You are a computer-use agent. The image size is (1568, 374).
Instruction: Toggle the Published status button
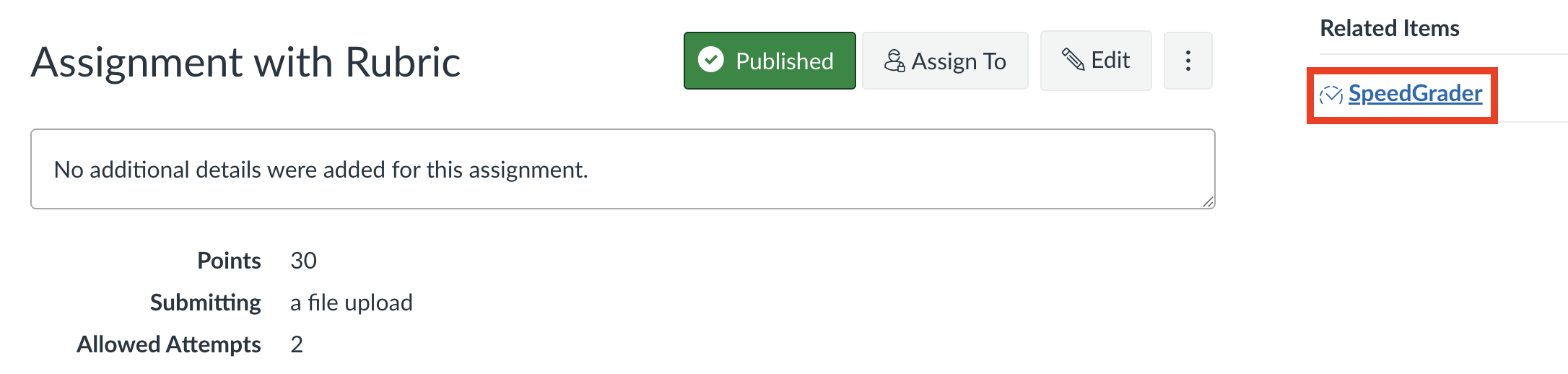(770, 61)
